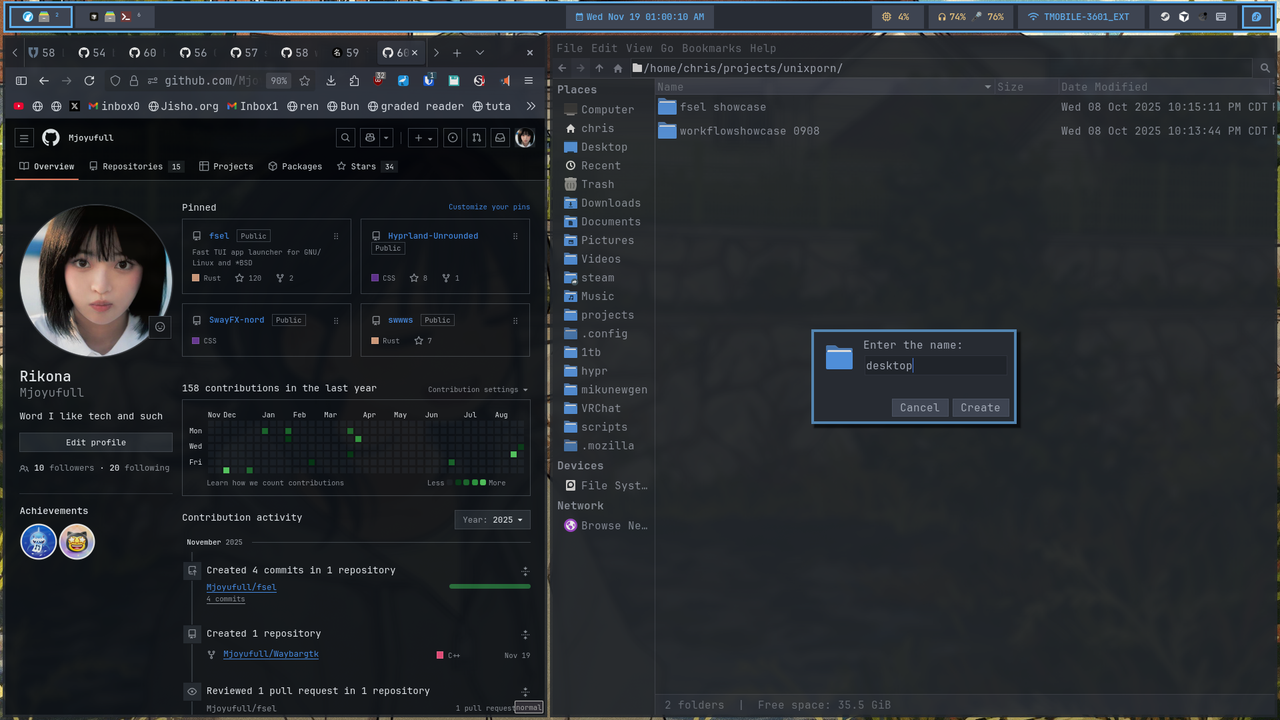
Task: Open the tracking protection shield panel
Action: [x=115, y=81]
